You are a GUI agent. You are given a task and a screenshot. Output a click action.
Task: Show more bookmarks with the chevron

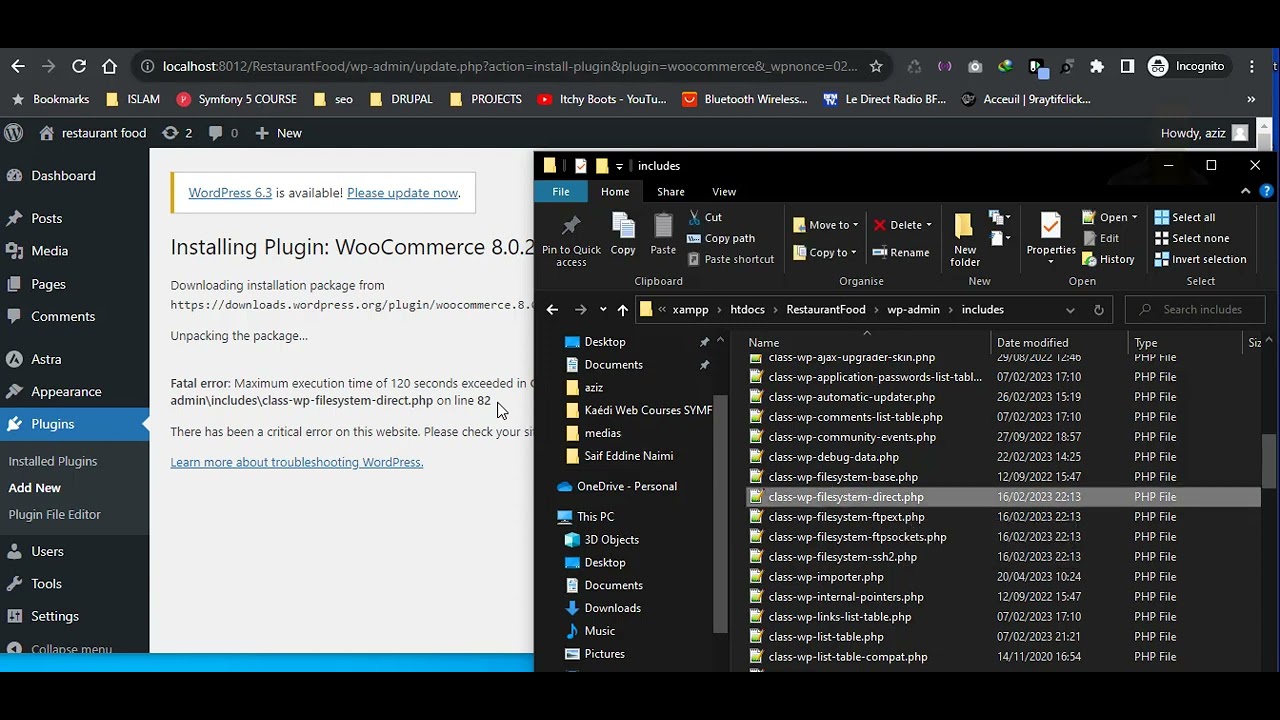tap(1251, 99)
